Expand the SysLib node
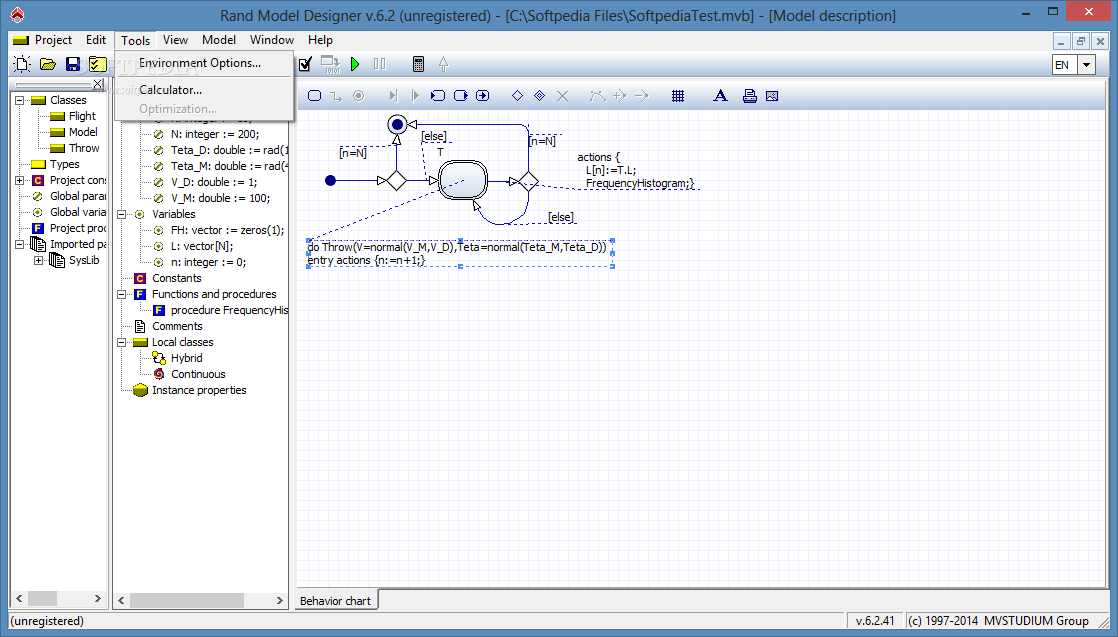 point(39,260)
